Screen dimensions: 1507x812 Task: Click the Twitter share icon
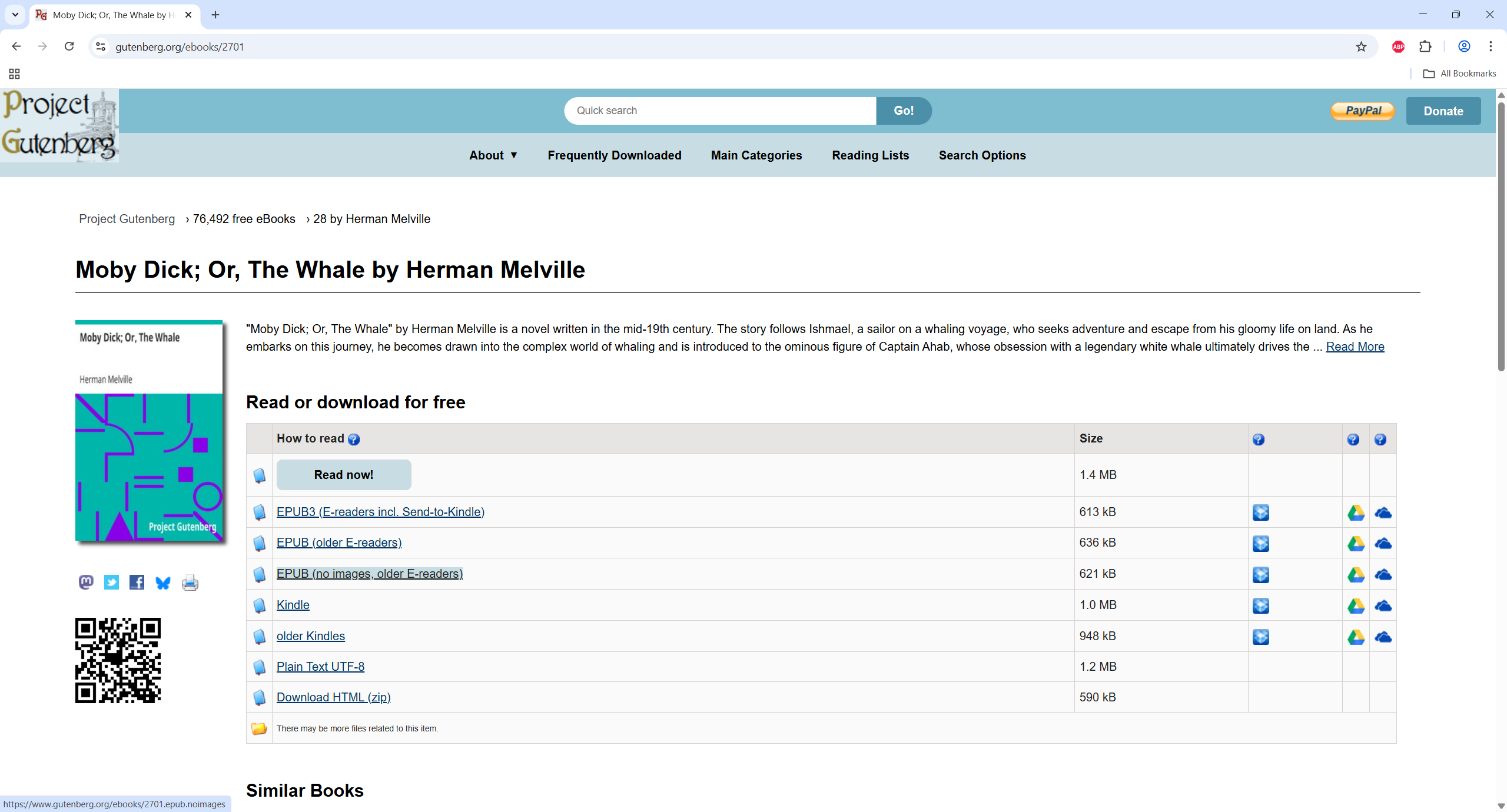tap(111, 583)
